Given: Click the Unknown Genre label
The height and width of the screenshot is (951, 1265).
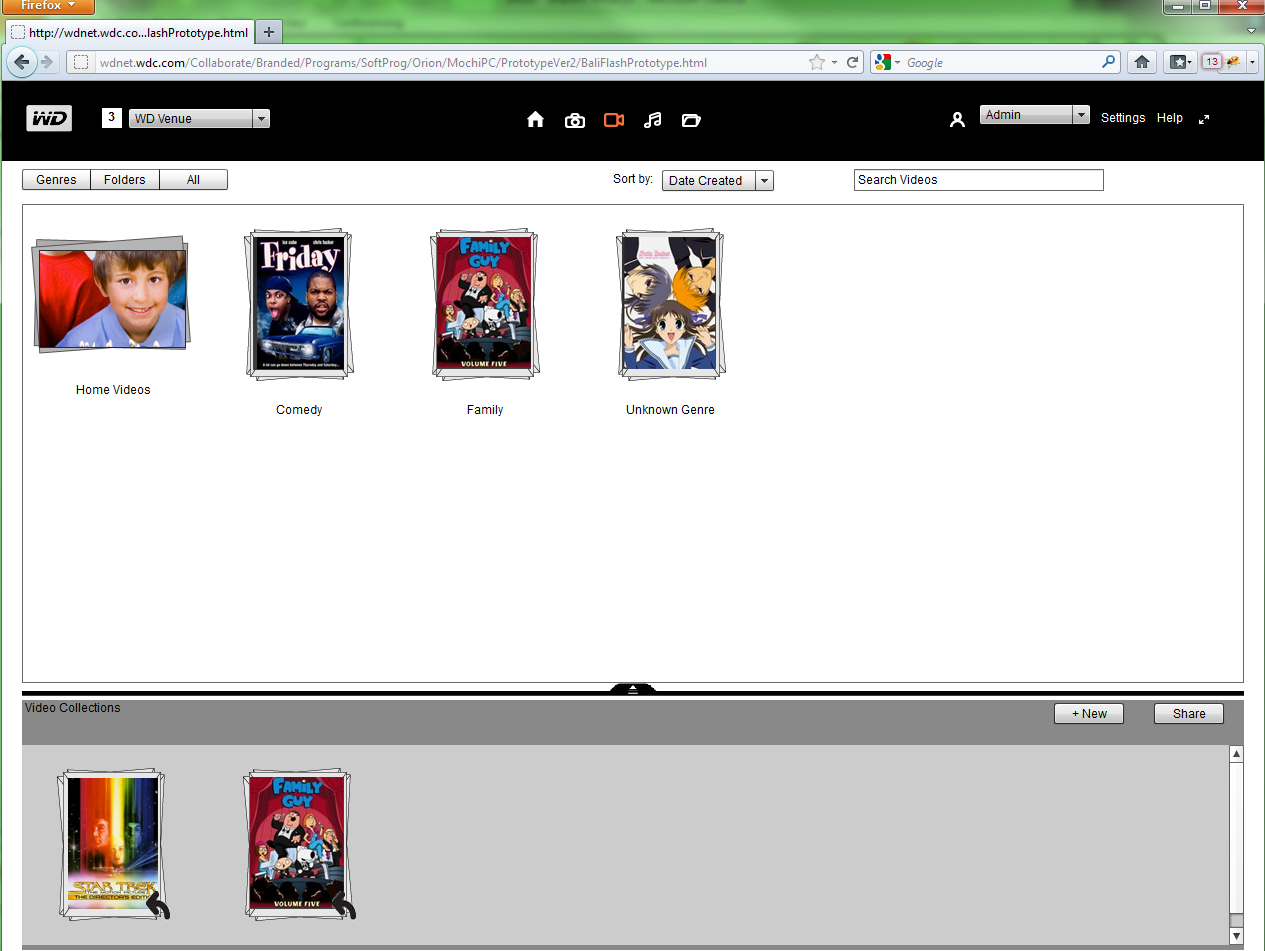Looking at the screenshot, I should click(670, 410).
